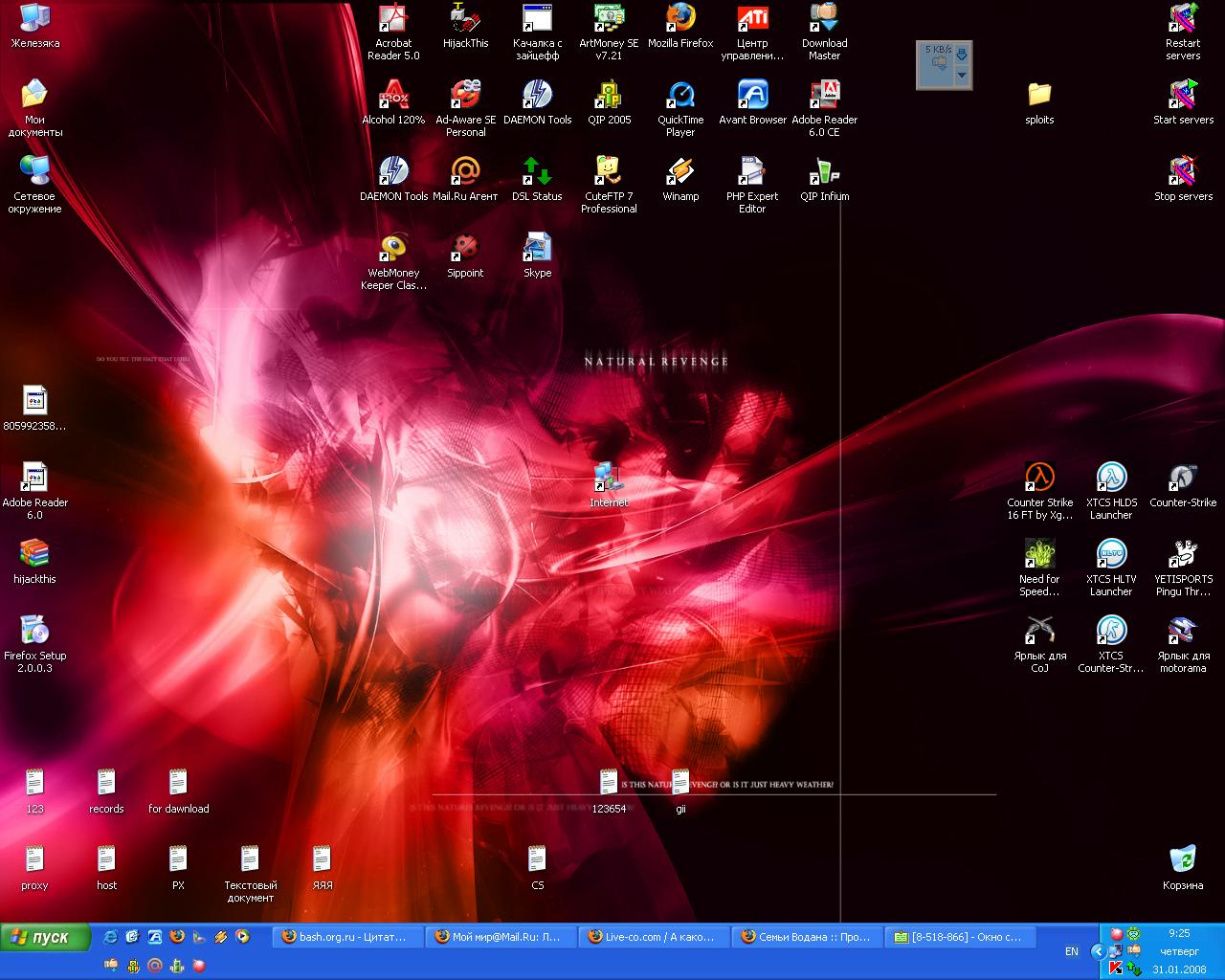This screenshot has width=1225, height=980.
Task: Open the sploits folder
Action: (1039, 96)
